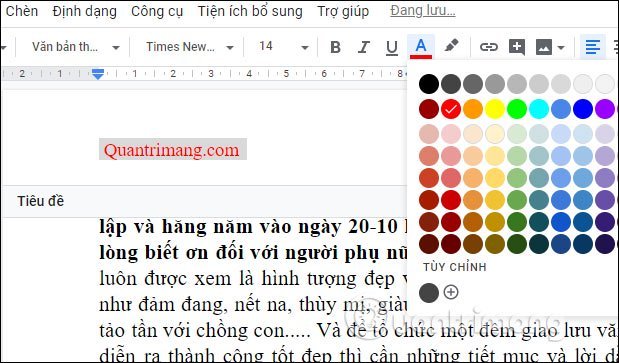Insert an image with the picture icon
Image resolution: width=619 pixels, height=363 pixels.
544,48
